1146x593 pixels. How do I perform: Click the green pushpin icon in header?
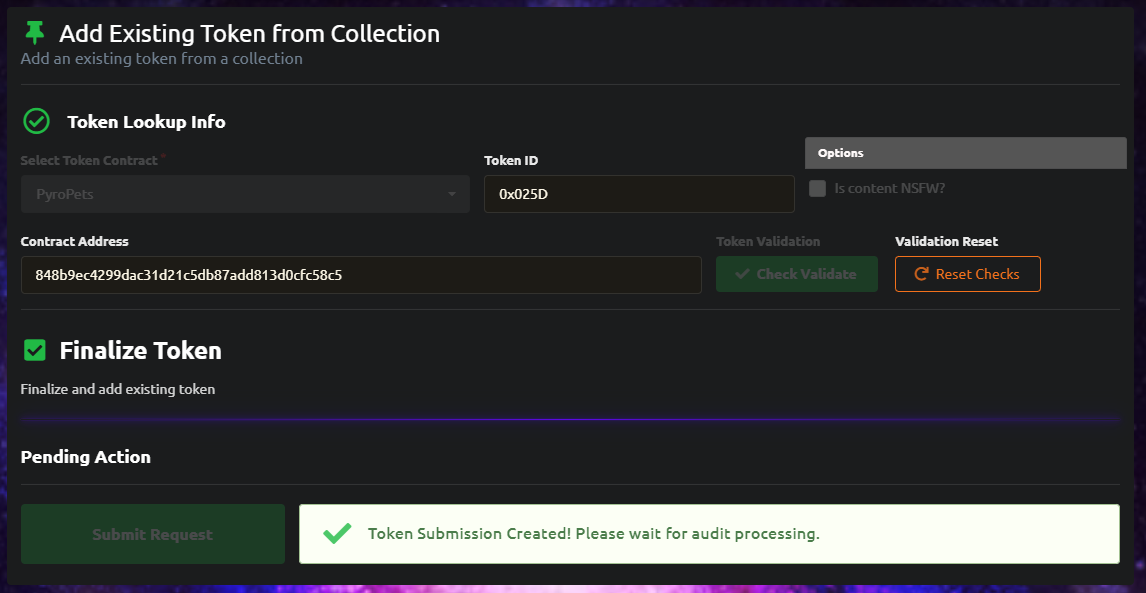coord(34,33)
